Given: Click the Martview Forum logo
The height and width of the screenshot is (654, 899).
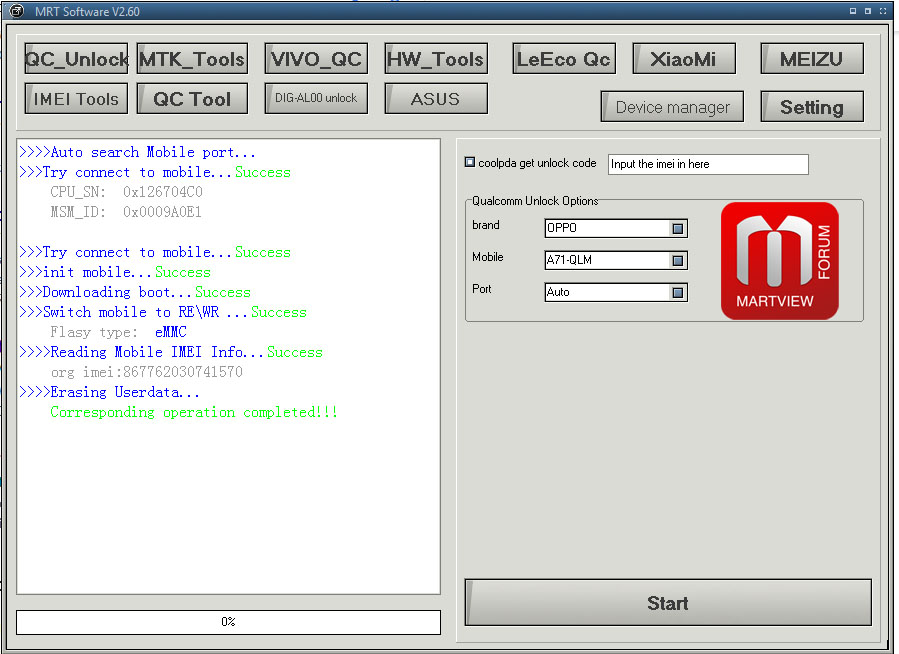Looking at the screenshot, I should pos(779,261).
